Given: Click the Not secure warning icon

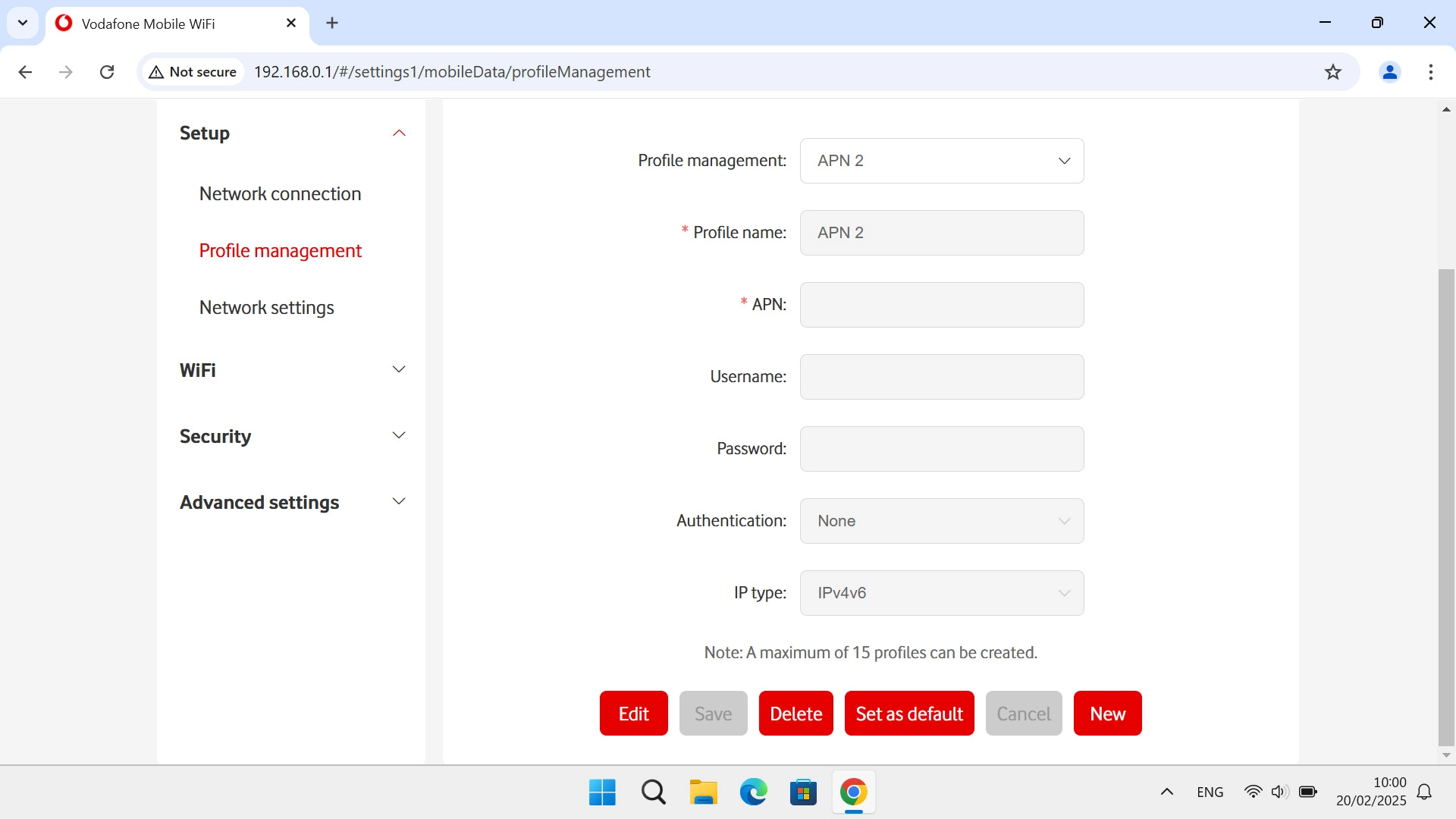Looking at the screenshot, I should point(157,72).
